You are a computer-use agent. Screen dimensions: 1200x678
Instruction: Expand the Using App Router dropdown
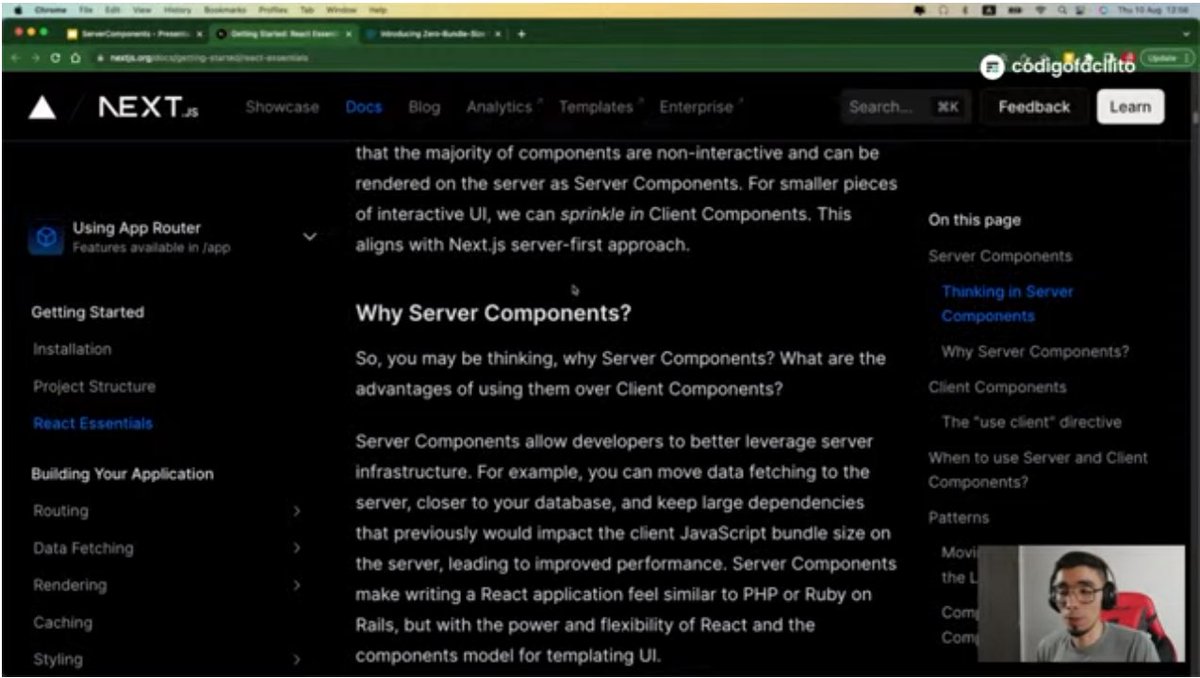(309, 237)
